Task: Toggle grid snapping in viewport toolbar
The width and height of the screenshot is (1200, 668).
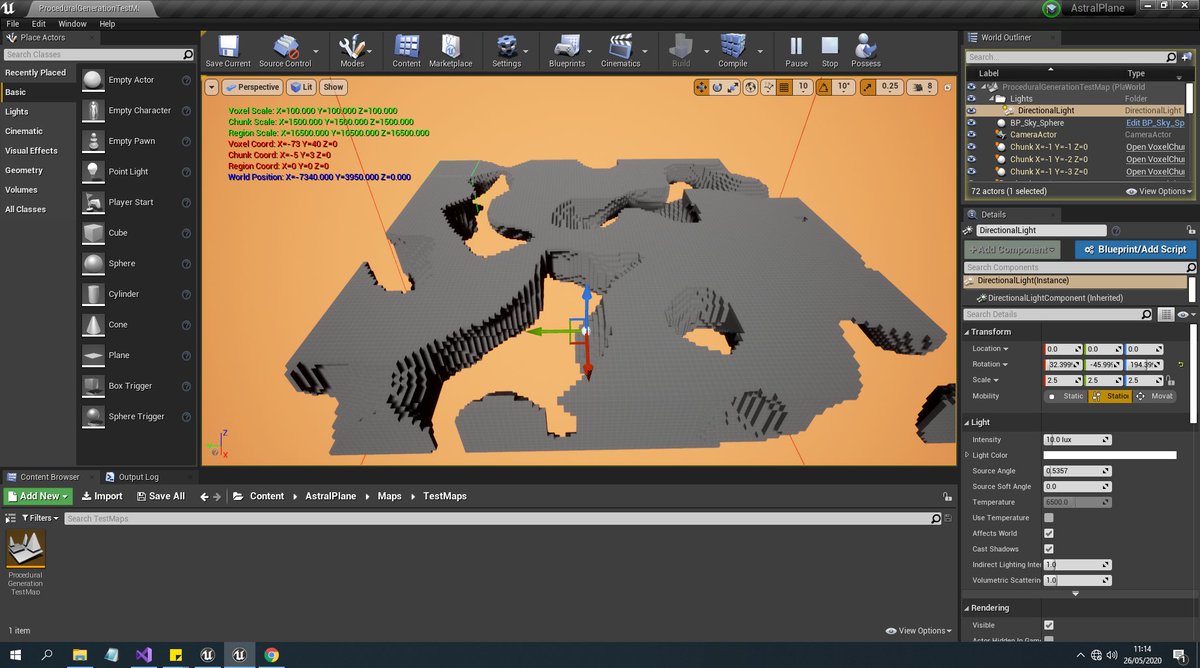Action: click(784, 87)
